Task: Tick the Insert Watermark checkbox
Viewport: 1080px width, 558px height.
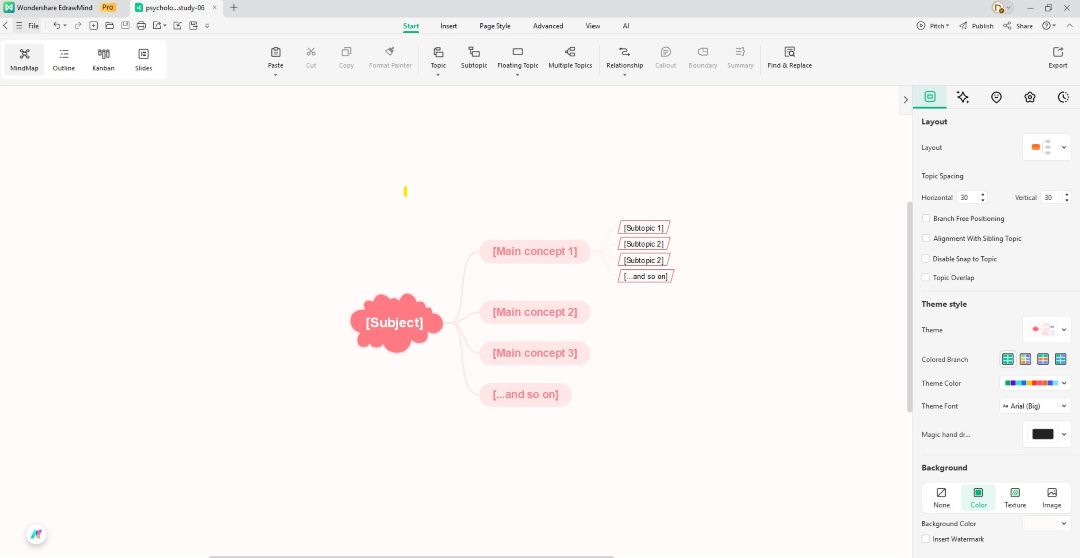Action: [x=926, y=539]
